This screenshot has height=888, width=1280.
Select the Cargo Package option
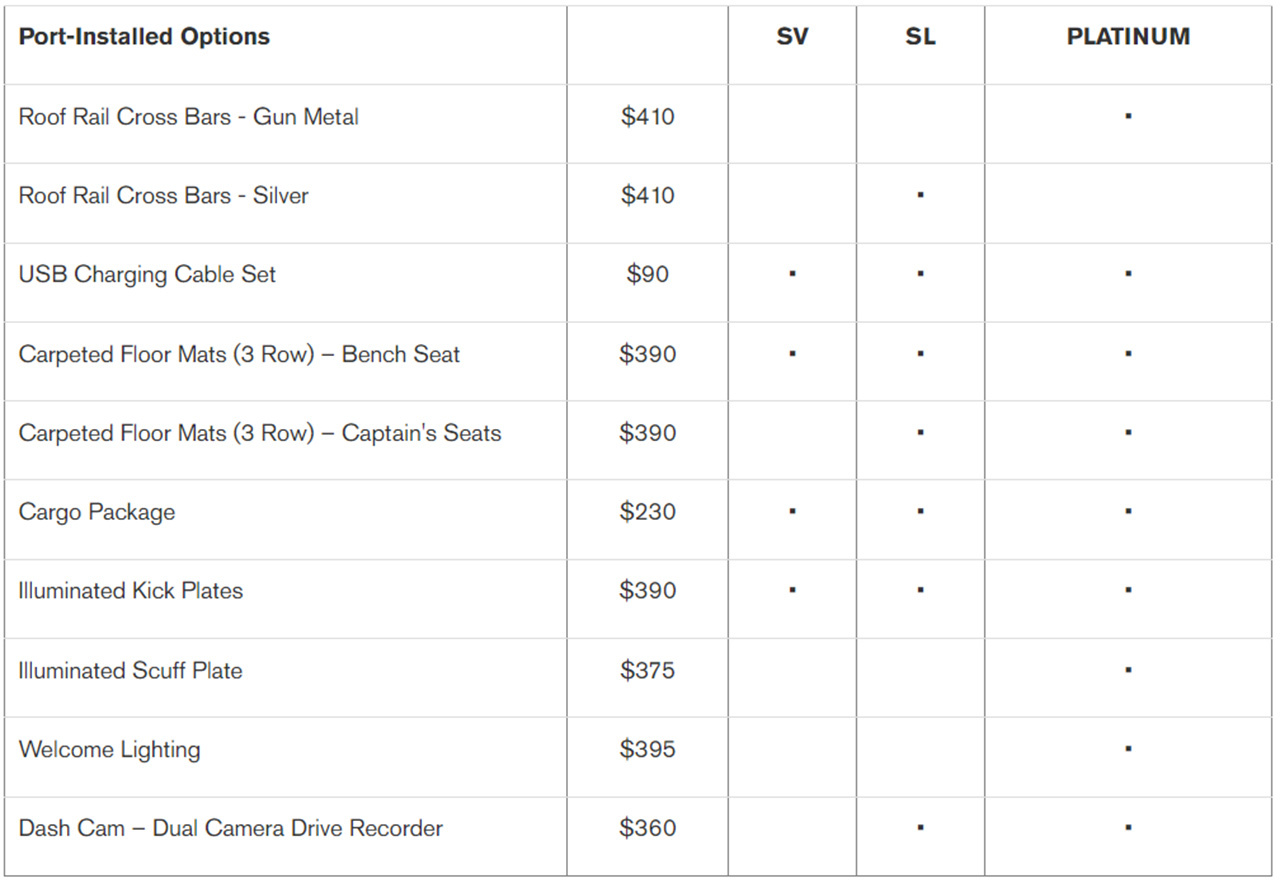click(x=97, y=512)
